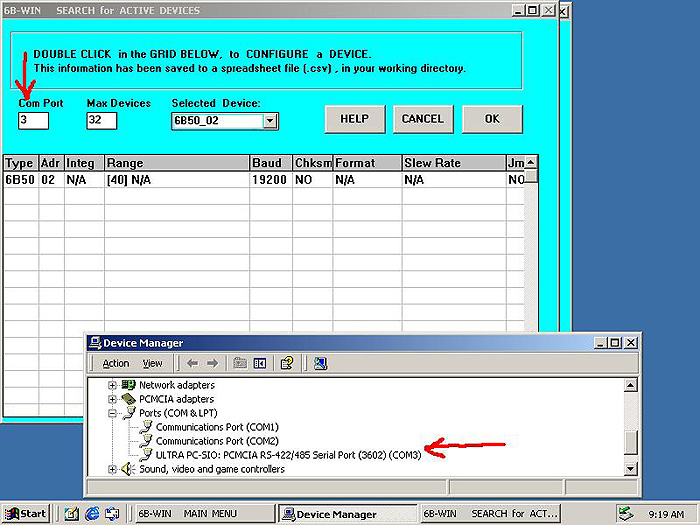Expand the Network adapters node
This screenshot has height=525, width=700.
point(112,385)
